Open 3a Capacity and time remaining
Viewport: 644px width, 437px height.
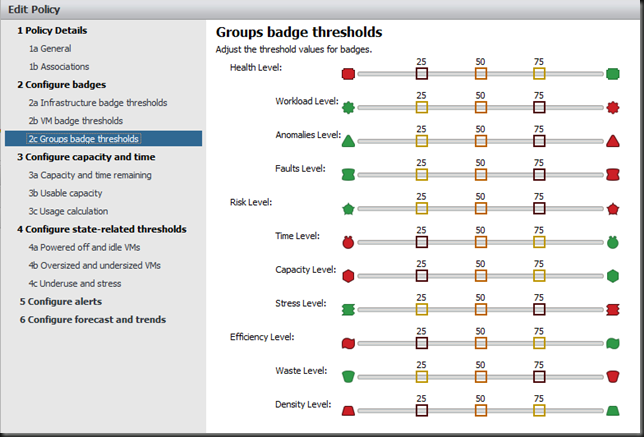tap(90, 175)
